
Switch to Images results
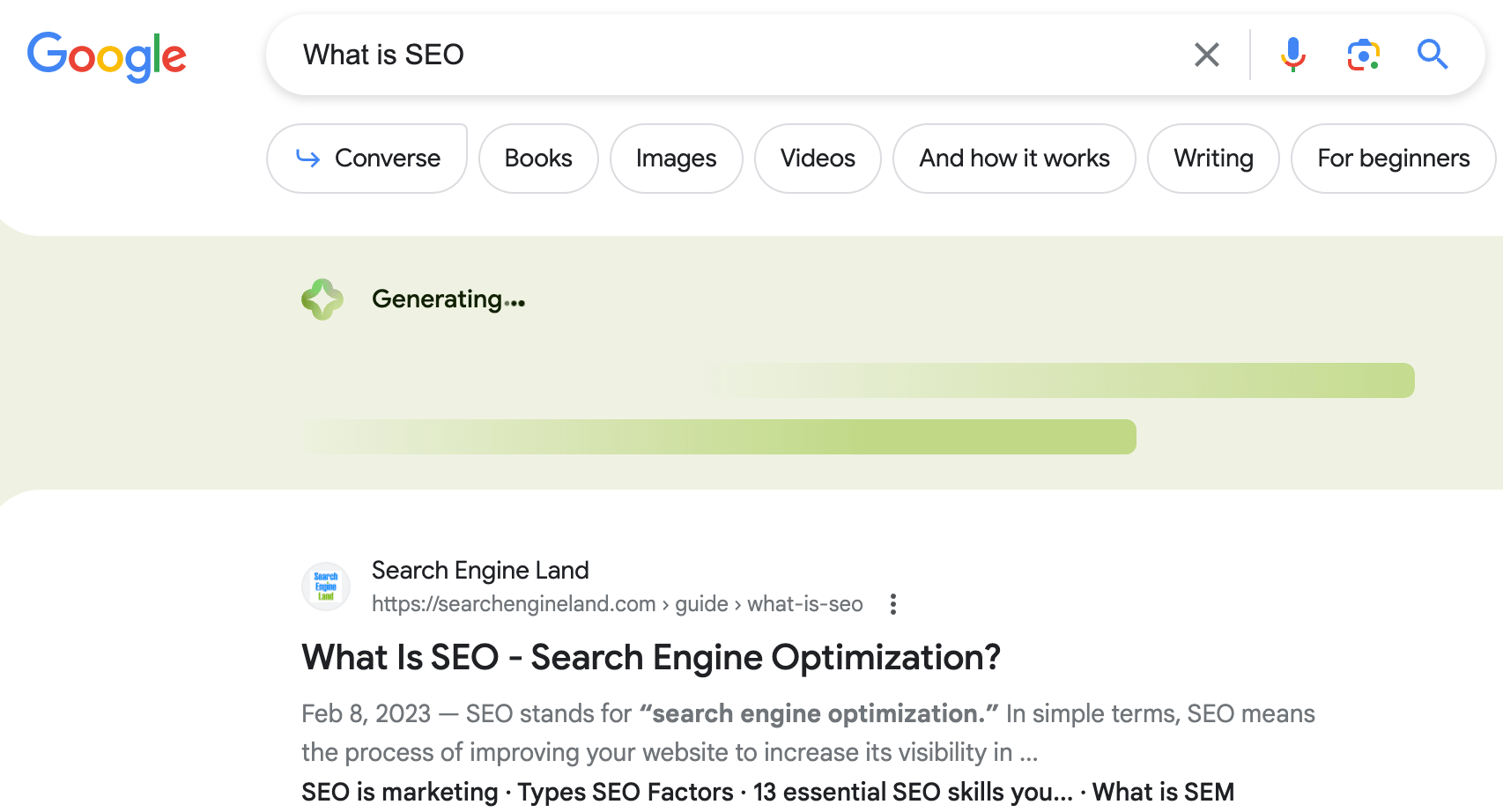coord(676,159)
